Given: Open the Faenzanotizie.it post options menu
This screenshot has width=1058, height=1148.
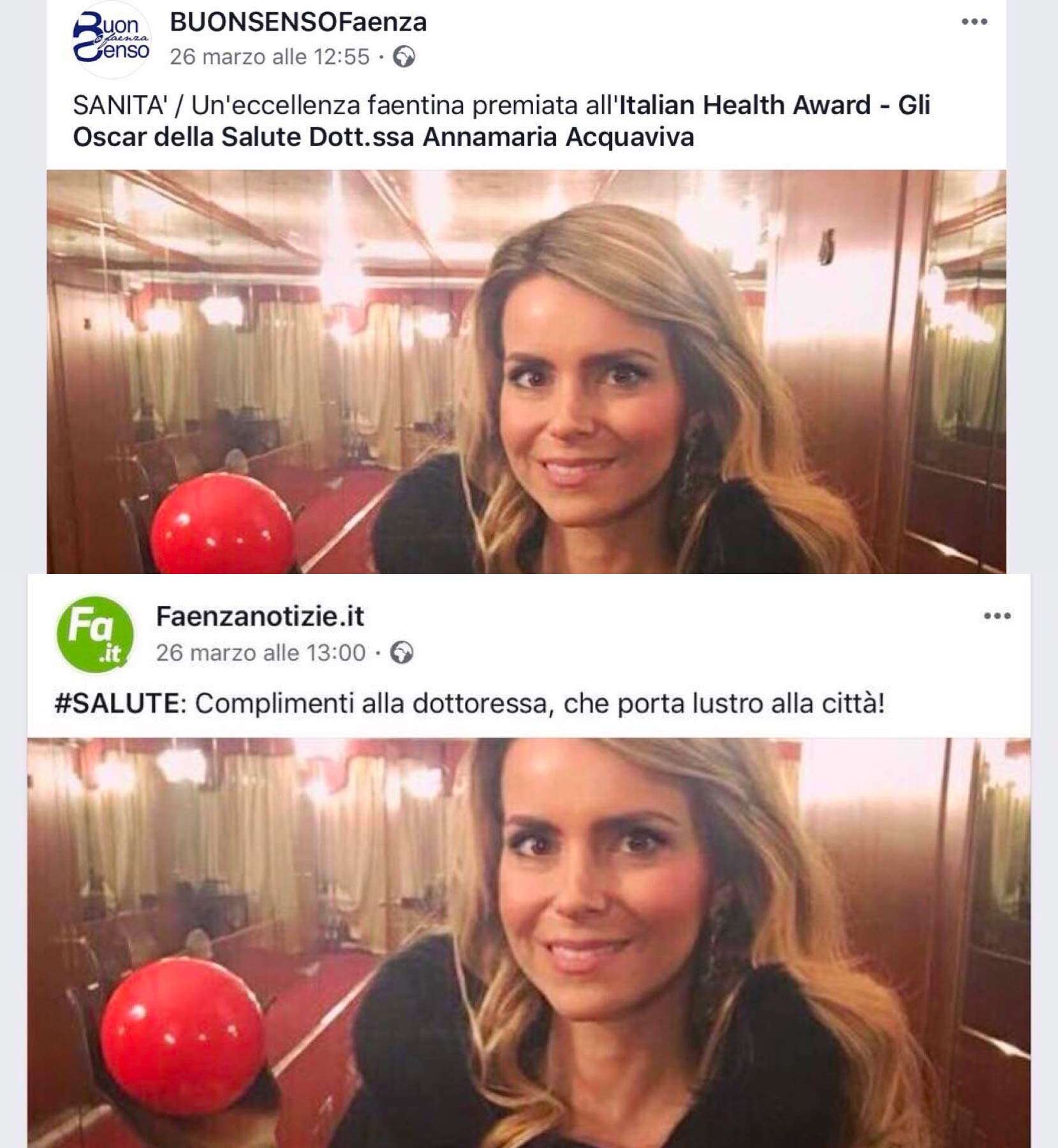Looking at the screenshot, I should click(x=997, y=616).
